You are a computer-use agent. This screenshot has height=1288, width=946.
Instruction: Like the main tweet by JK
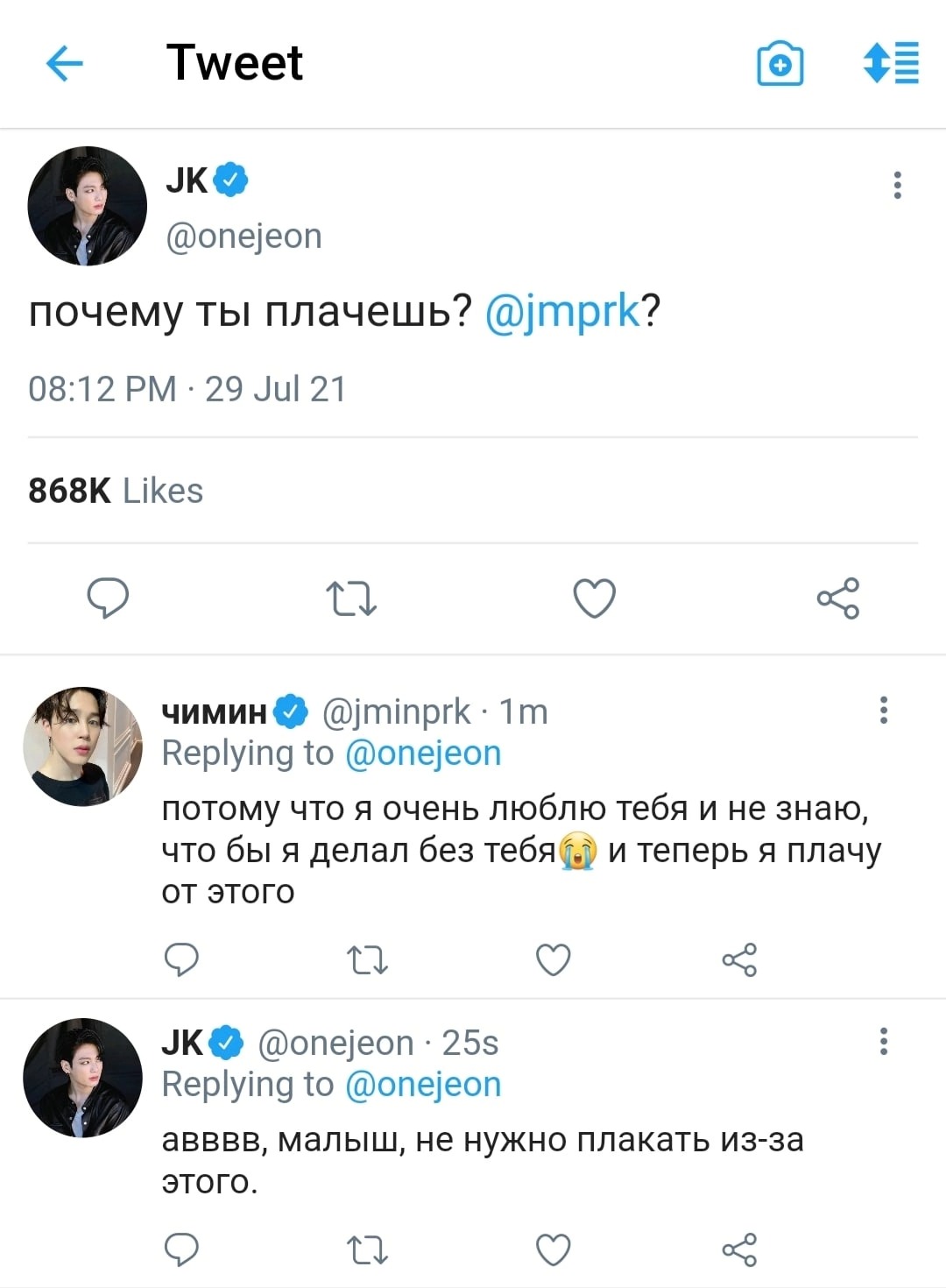click(595, 598)
